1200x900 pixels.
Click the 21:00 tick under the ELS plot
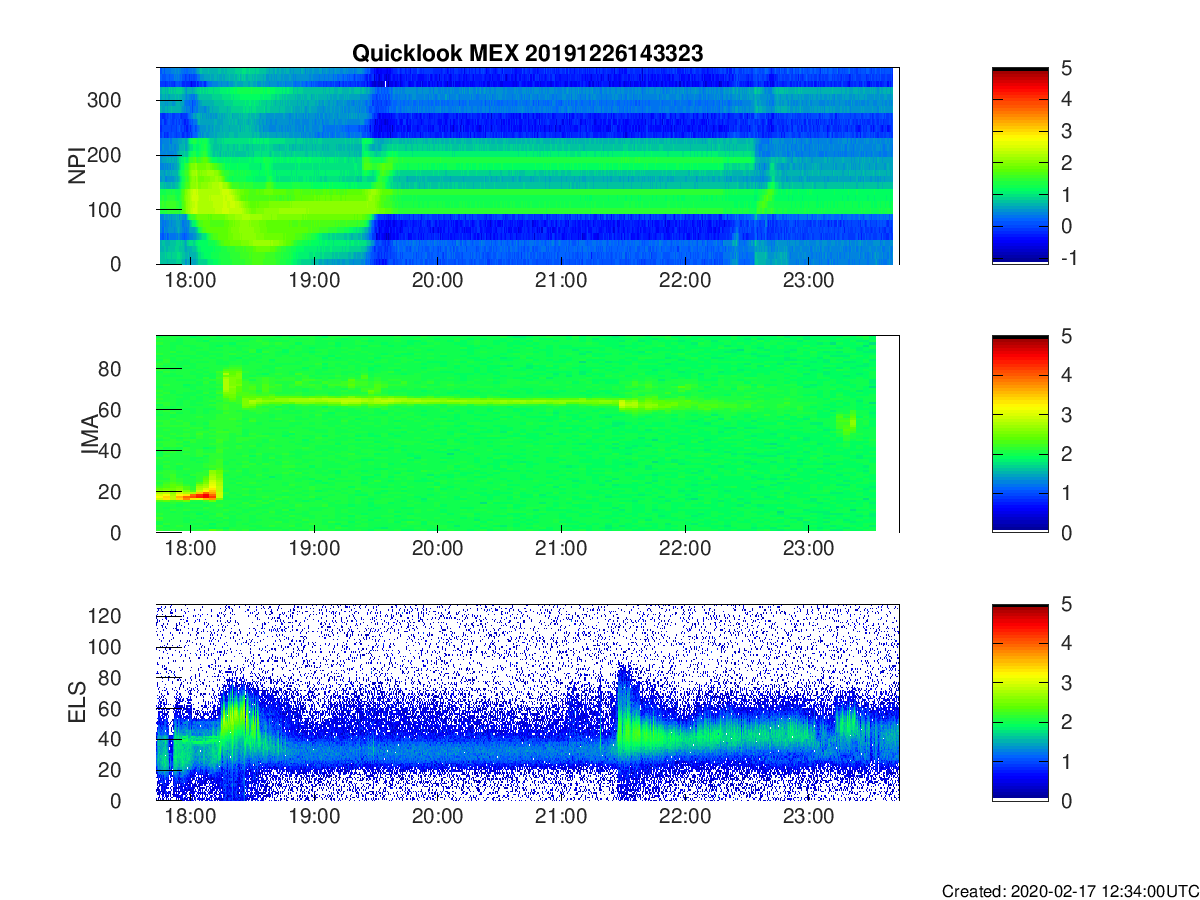click(x=561, y=817)
